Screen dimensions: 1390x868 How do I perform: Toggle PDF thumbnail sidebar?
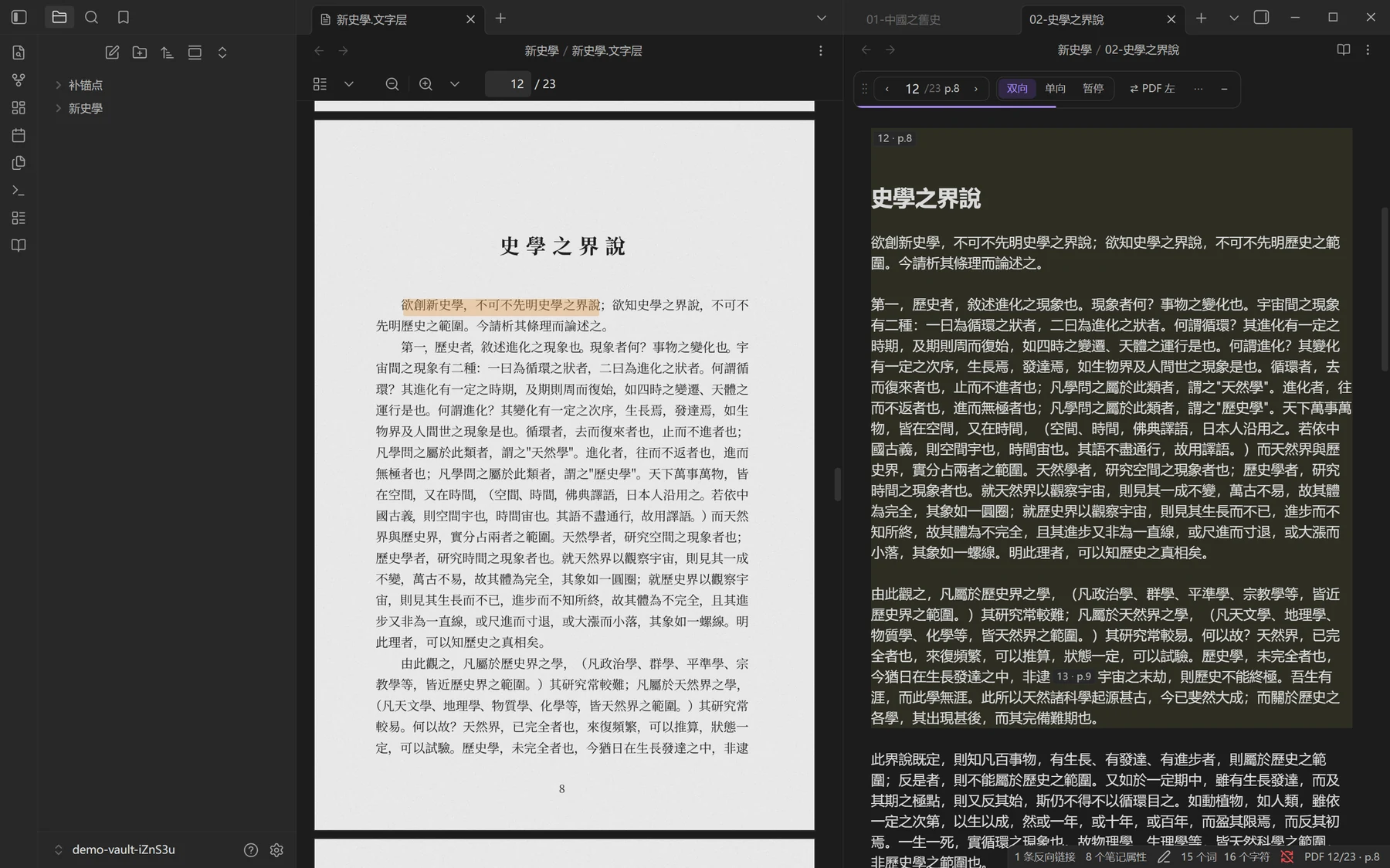click(320, 84)
